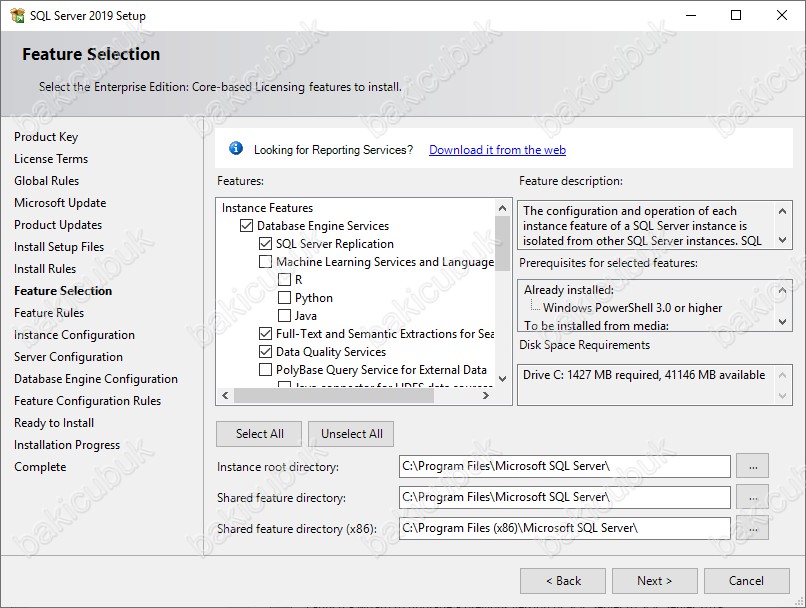The image size is (806, 608).
Task: Browse for Shared feature directory
Action: 753,497
